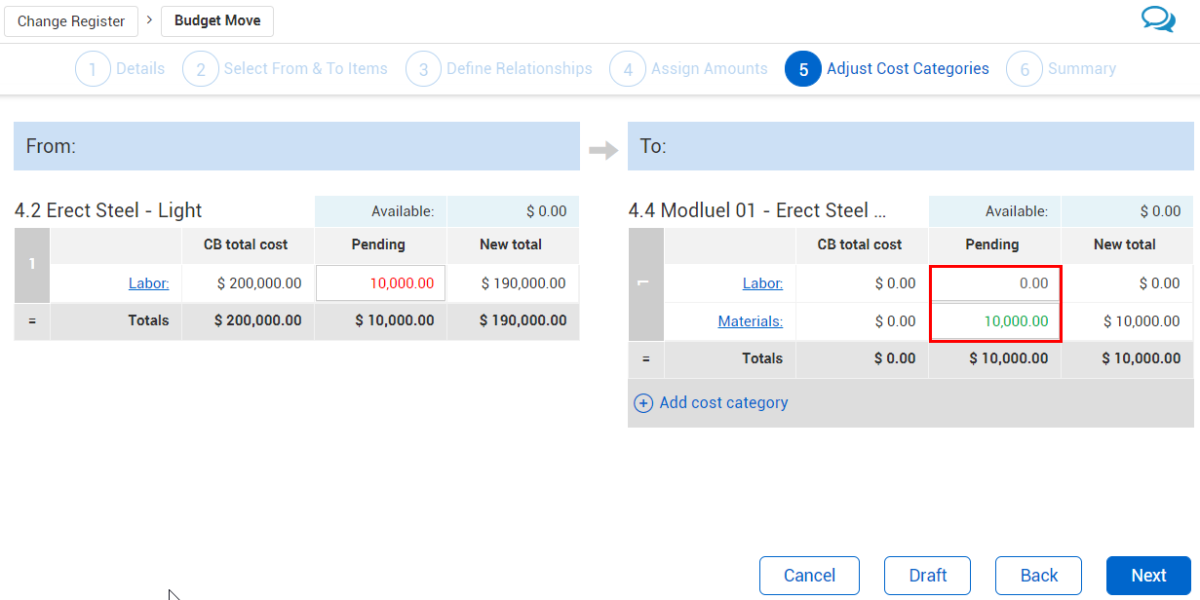Open the Materials link in To table
This screenshot has width=1200, height=600.
click(x=750, y=321)
